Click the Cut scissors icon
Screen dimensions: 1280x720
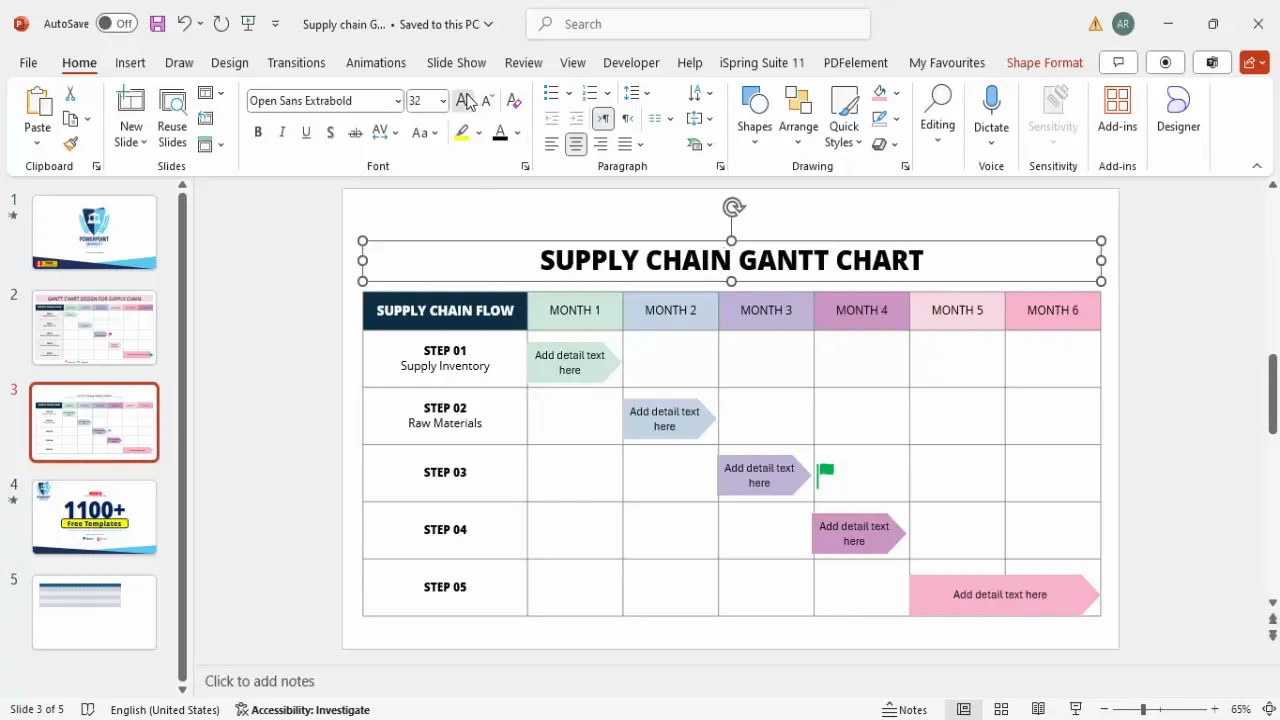(x=70, y=94)
